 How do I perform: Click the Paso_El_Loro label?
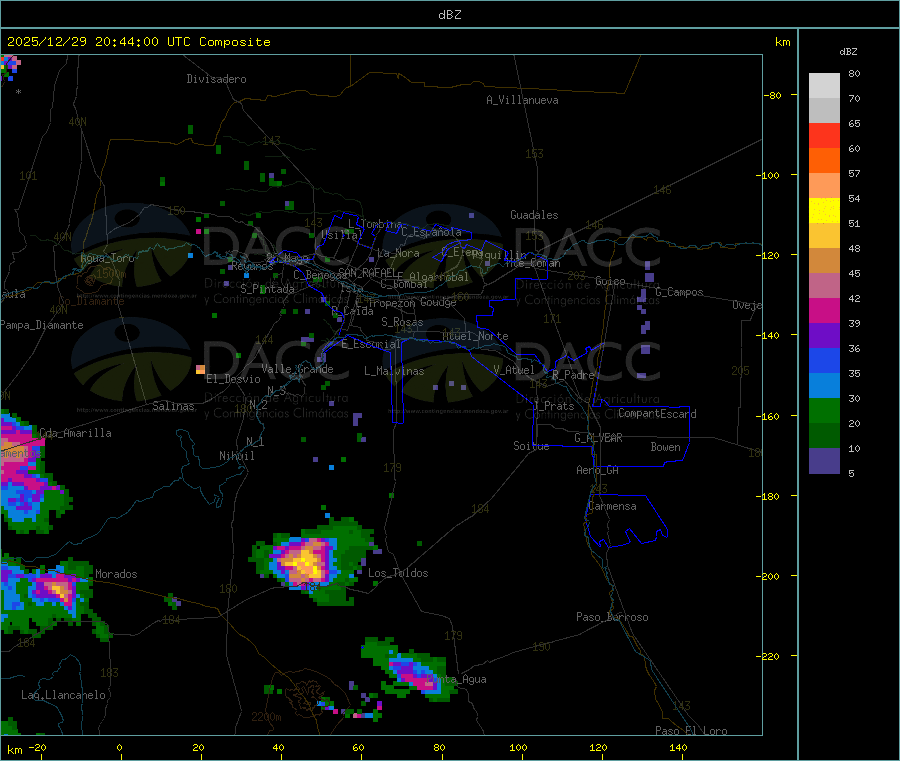click(x=691, y=731)
